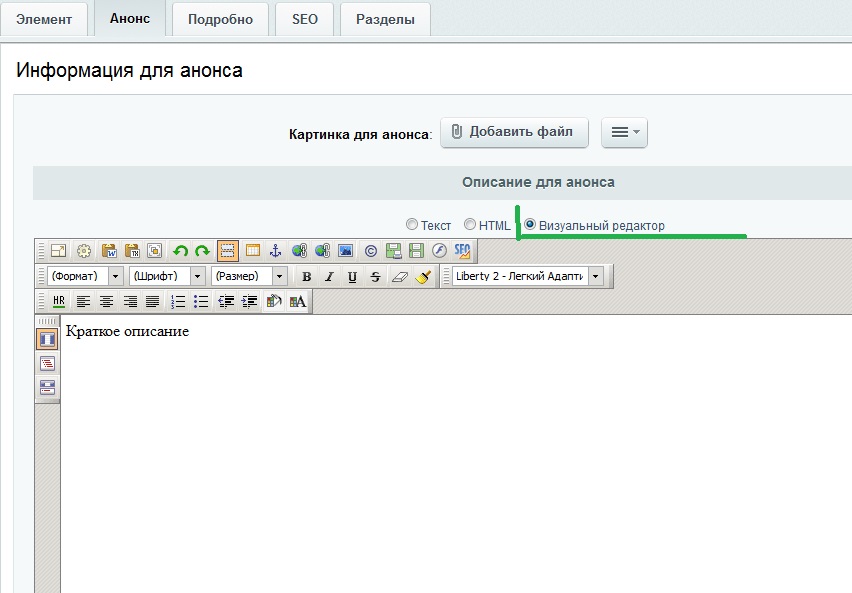Viewport: 852px width, 593px height.
Task: Align text right
Action: [x=130, y=301]
